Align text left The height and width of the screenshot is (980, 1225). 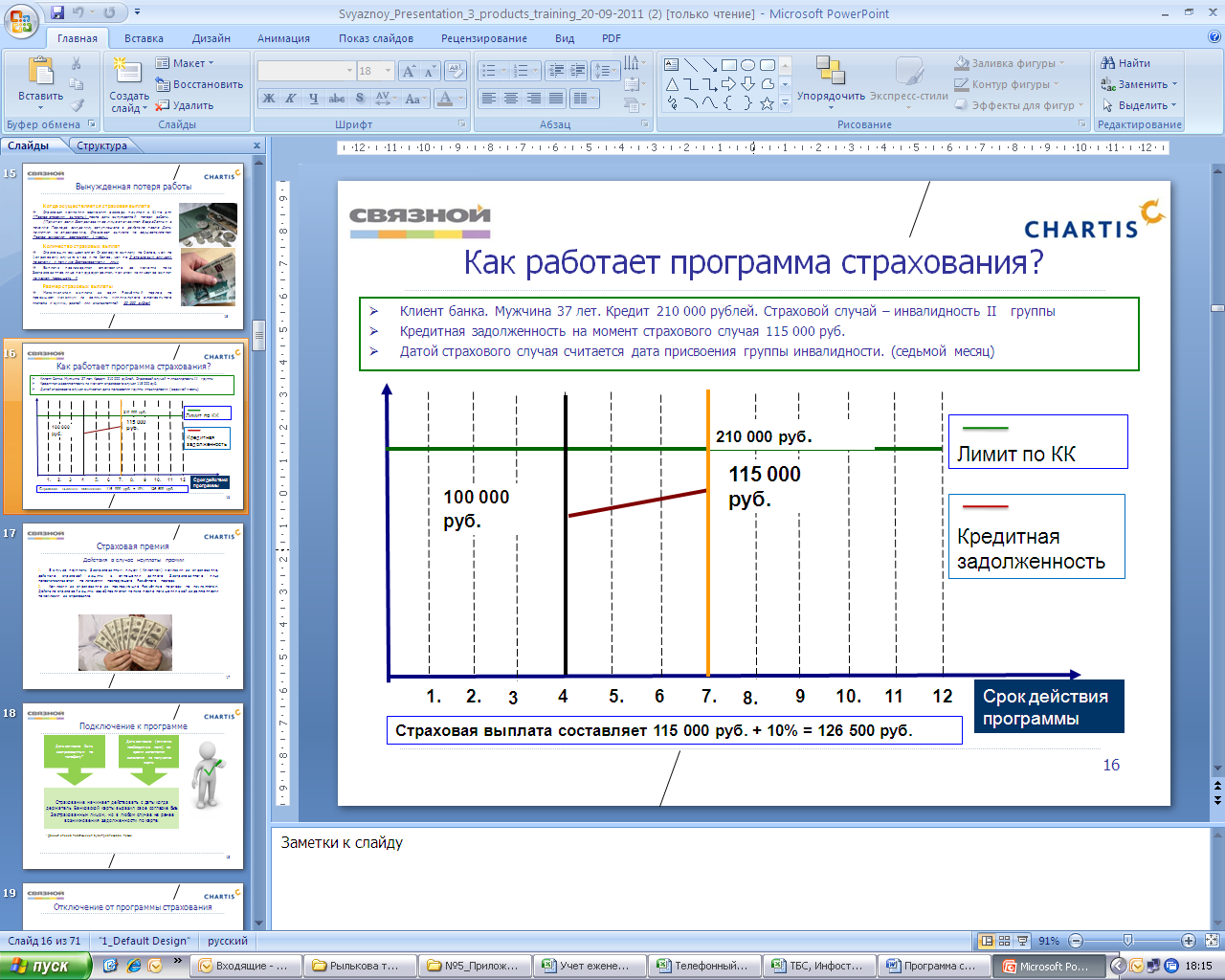tap(489, 99)
